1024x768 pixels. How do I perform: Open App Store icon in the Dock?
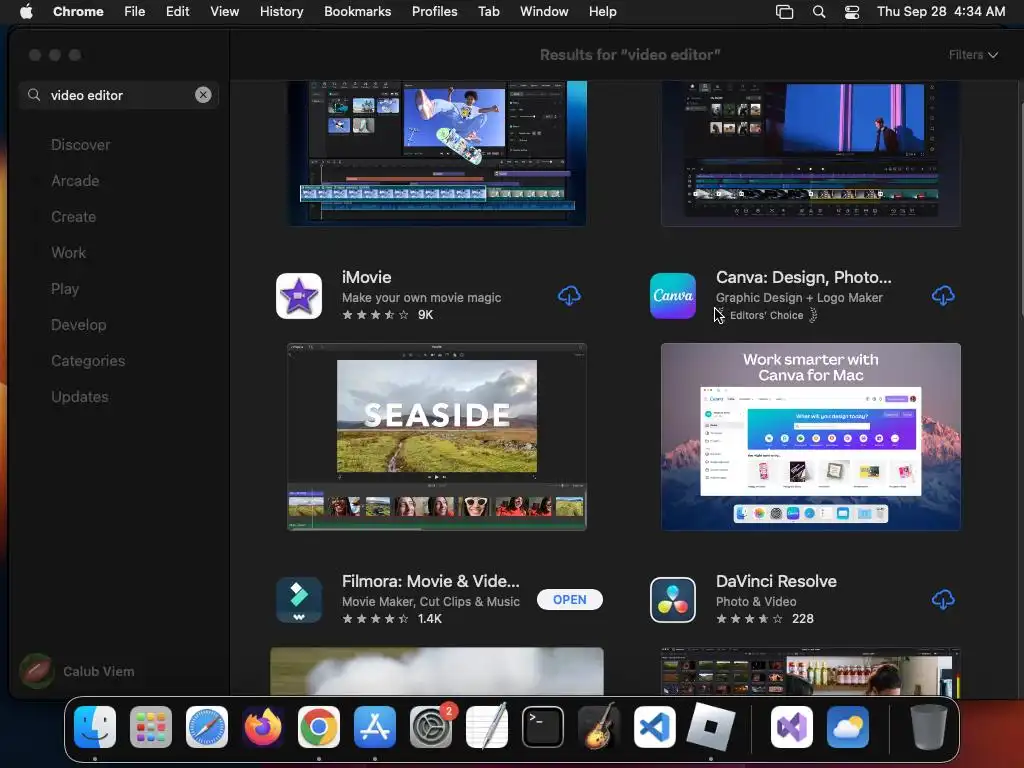tap(375, 727)
